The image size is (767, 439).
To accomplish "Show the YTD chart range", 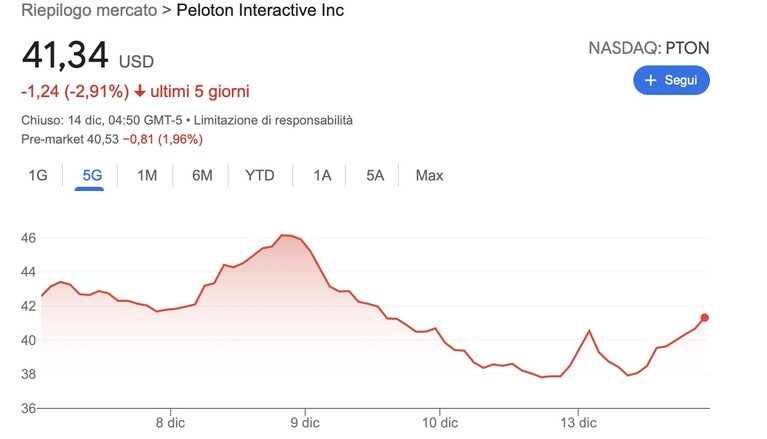I will click(260, 175).
